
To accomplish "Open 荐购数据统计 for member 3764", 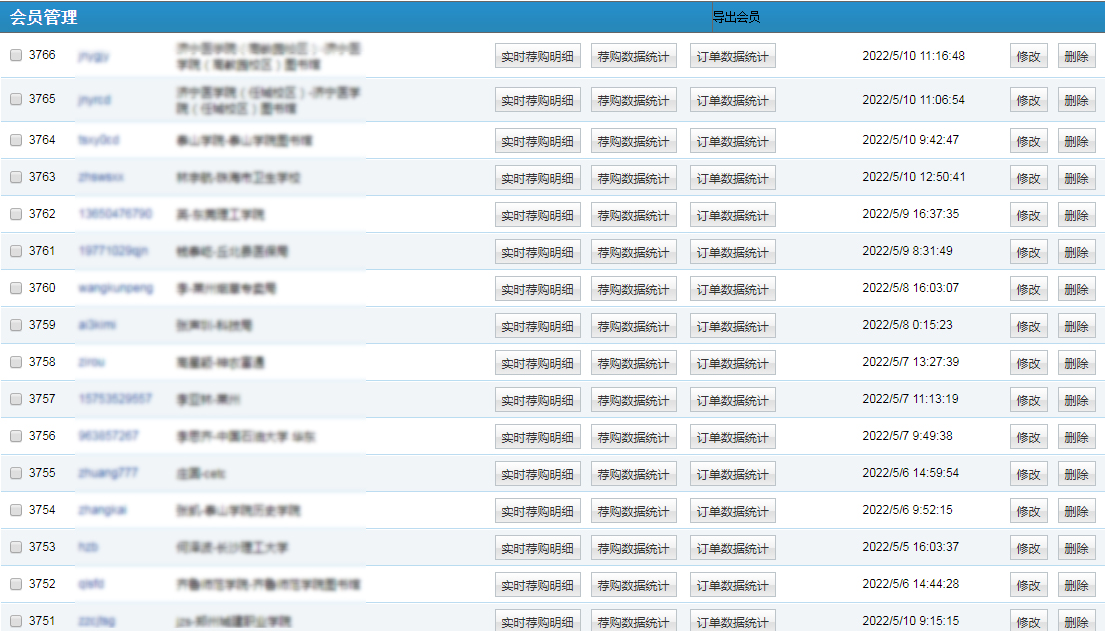I will tap(633, 141).
